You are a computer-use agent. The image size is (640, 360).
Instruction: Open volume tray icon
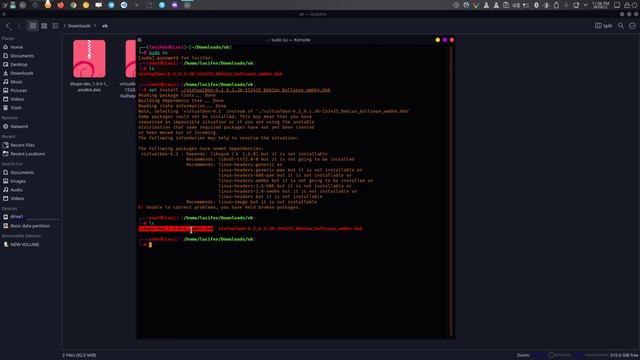(x=516, y=5)
